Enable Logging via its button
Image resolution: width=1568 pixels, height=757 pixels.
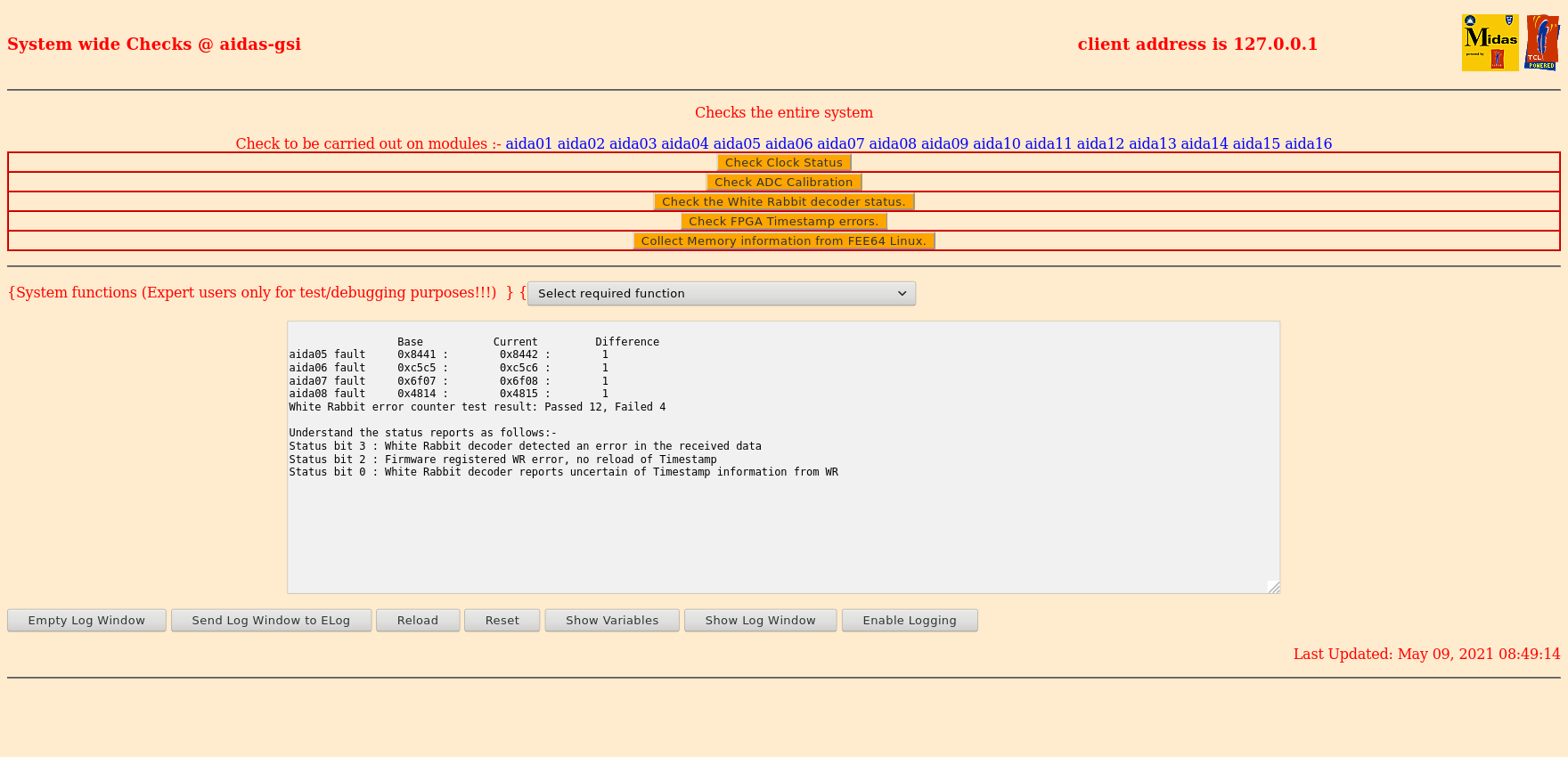909,621
